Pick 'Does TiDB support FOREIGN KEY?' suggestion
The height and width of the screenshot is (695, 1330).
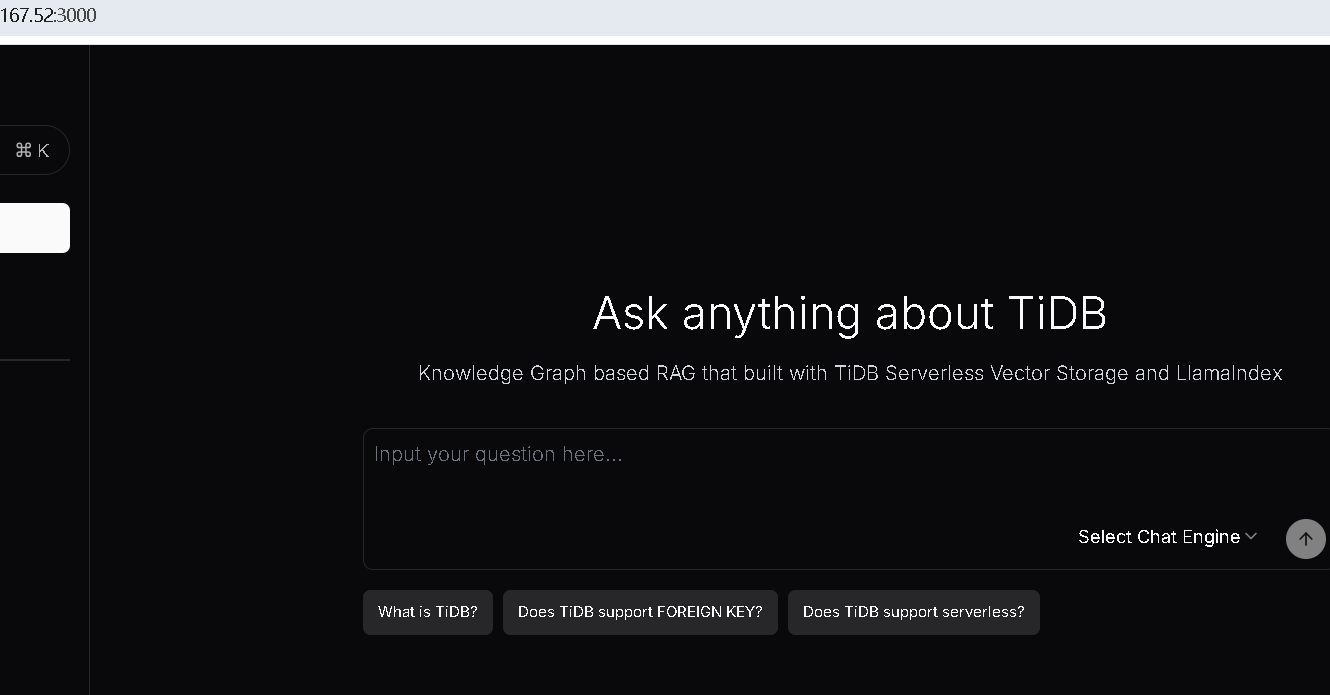(x=640, y=612)
